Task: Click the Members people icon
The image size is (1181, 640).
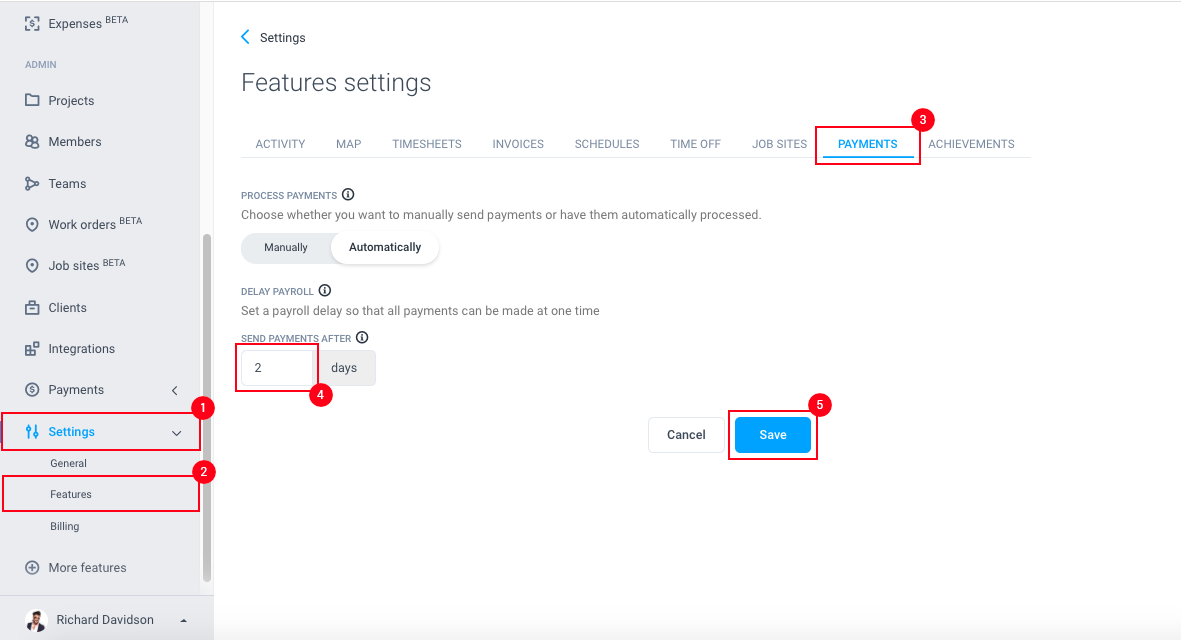Action: (x=32, y=142)
